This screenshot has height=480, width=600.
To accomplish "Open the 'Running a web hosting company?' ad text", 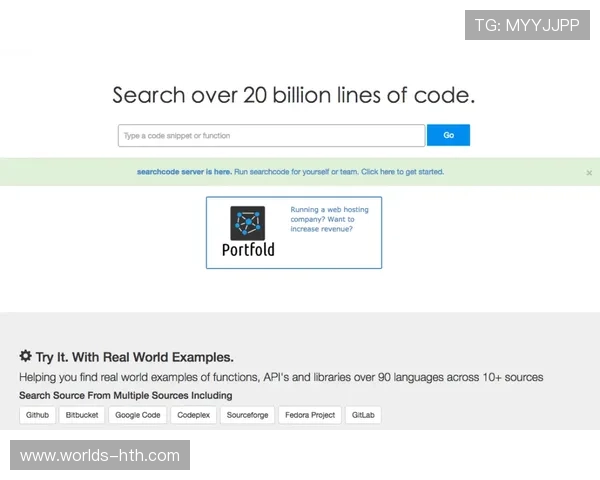I will click(x=322, y=219).
